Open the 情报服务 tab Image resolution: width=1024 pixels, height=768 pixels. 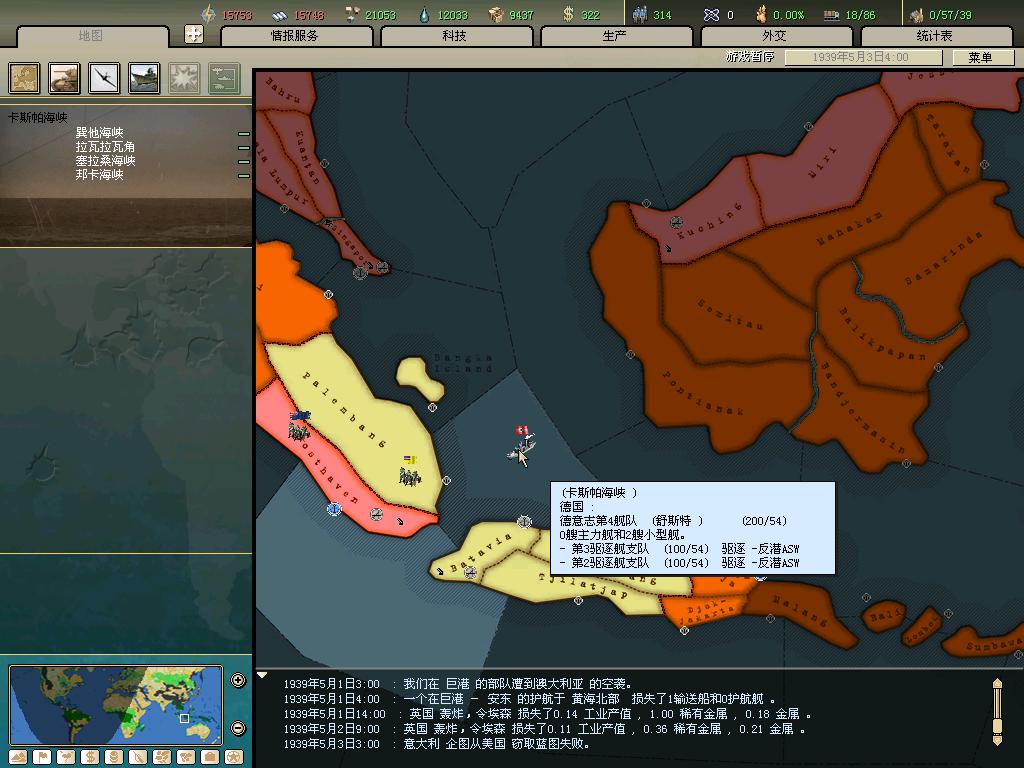click(x=295, y=37)
